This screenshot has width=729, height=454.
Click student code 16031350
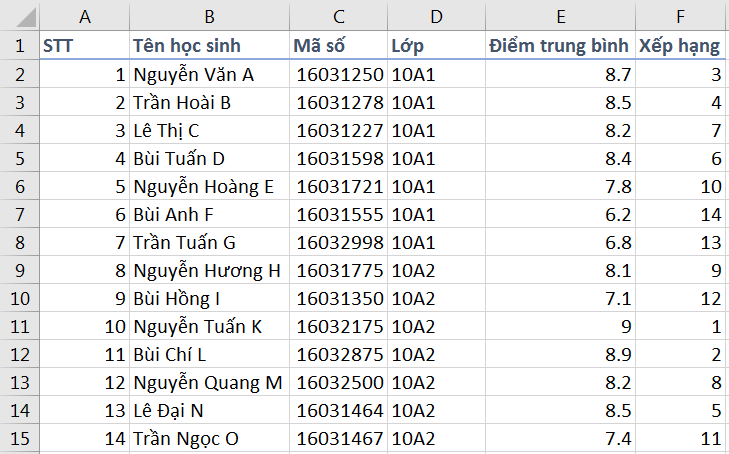(x=338, y=298)
